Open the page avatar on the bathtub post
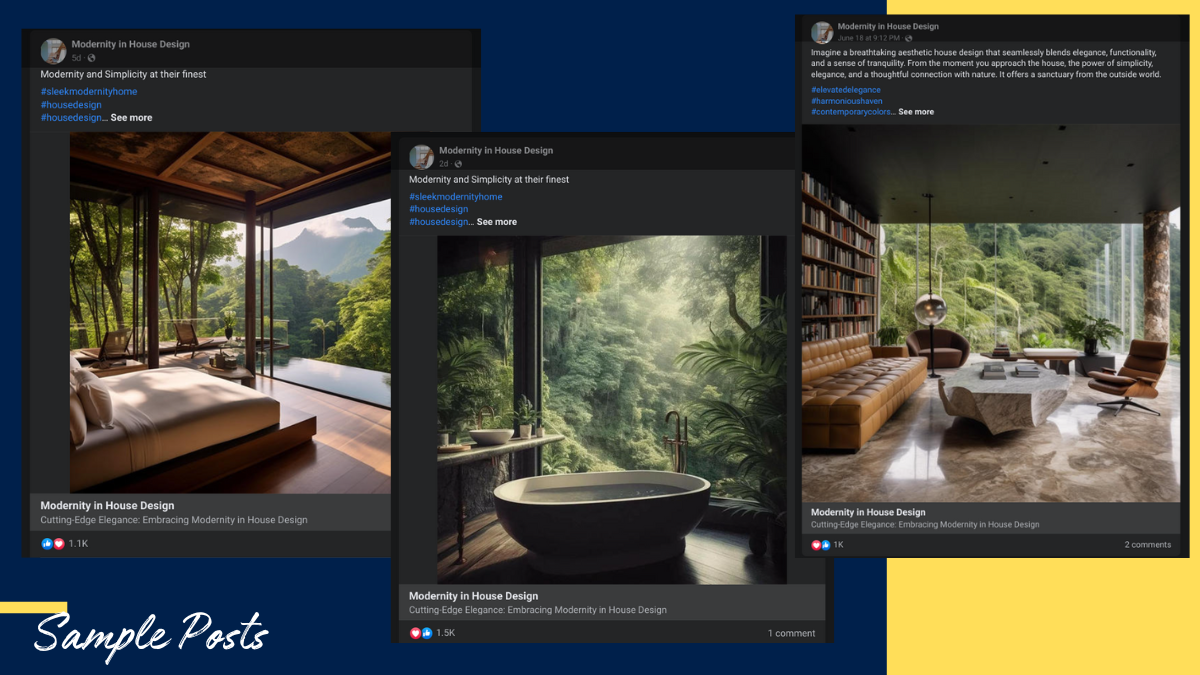 point(422,157)
